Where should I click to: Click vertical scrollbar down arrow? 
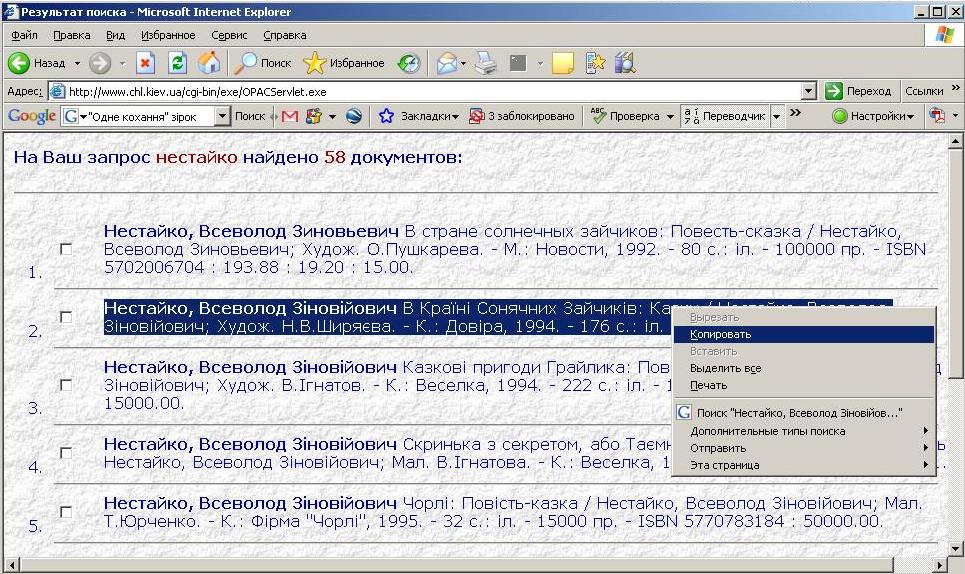[955, 548]
